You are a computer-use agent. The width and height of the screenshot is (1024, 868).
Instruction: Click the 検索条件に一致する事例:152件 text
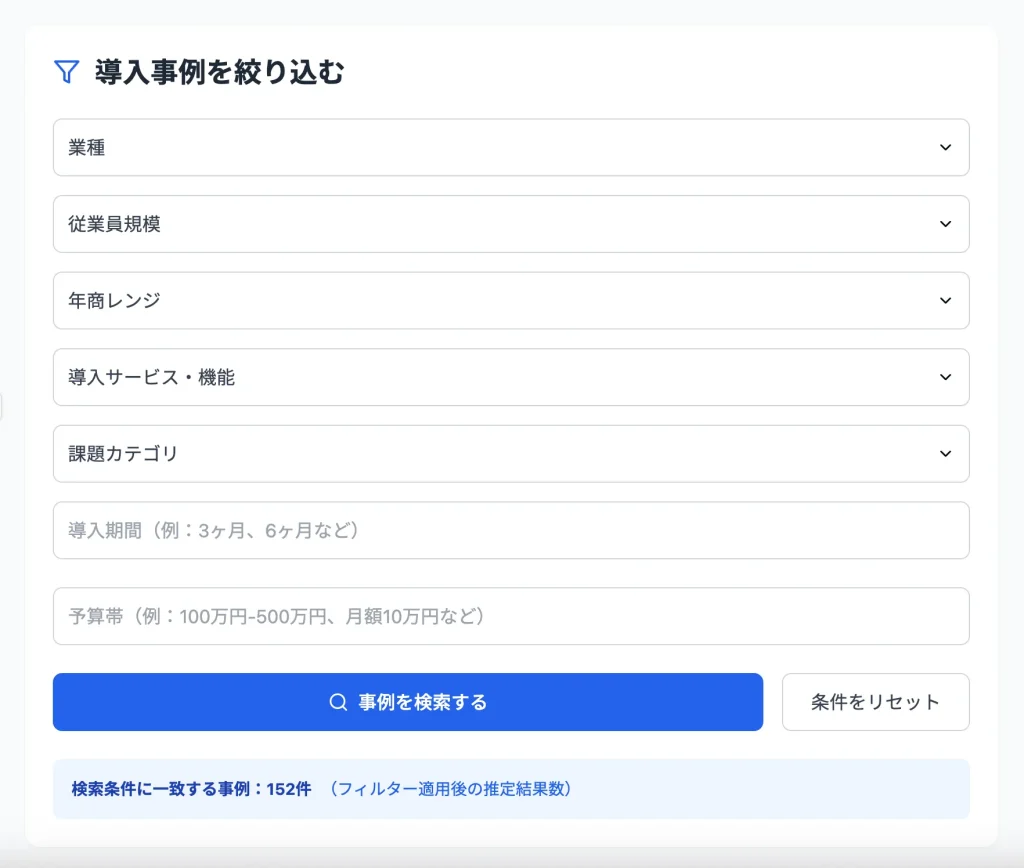(x=191, y=789)
